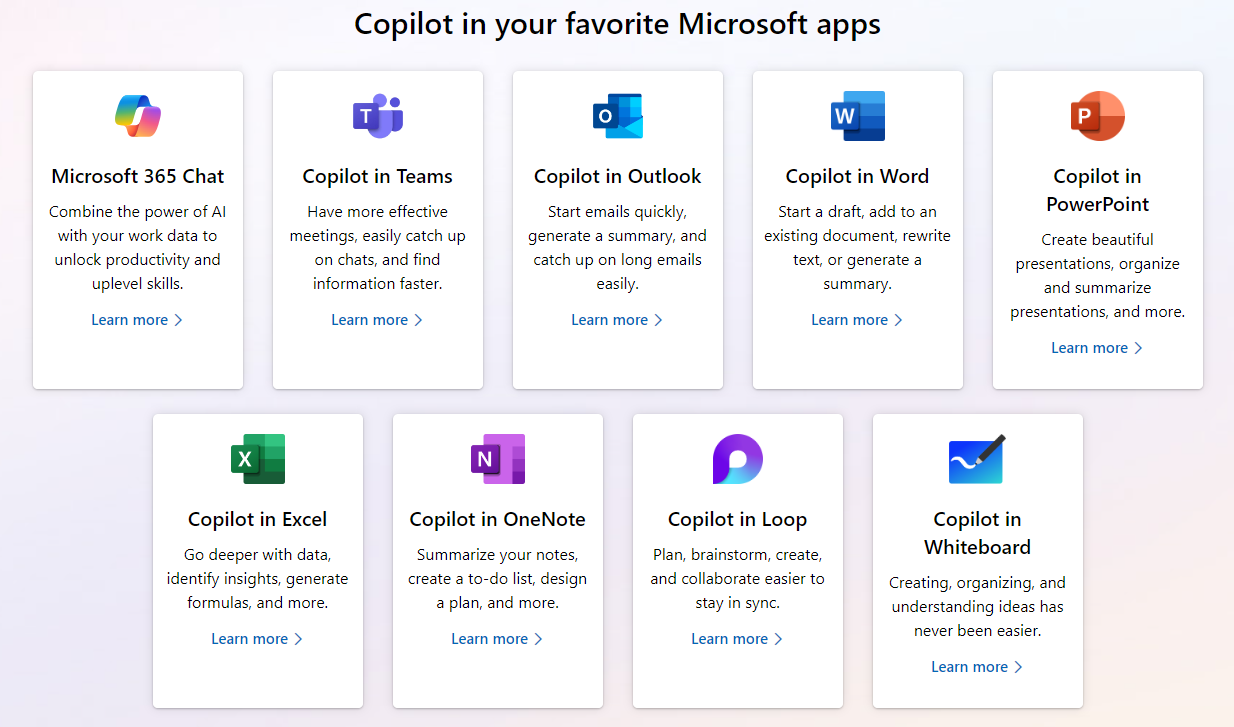Click the Copilot in Whiteboard heading
Viewport: 1234px width, 727px height.
tap(978, 534)
